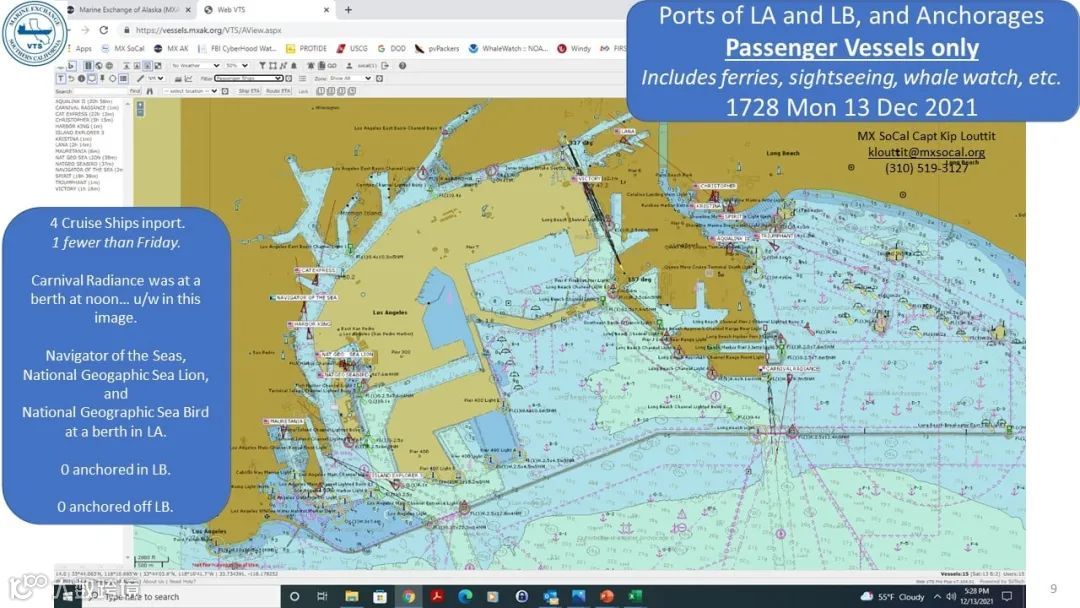
Task: Open the percentage dropdown next to weather
Action: [236, 65]
